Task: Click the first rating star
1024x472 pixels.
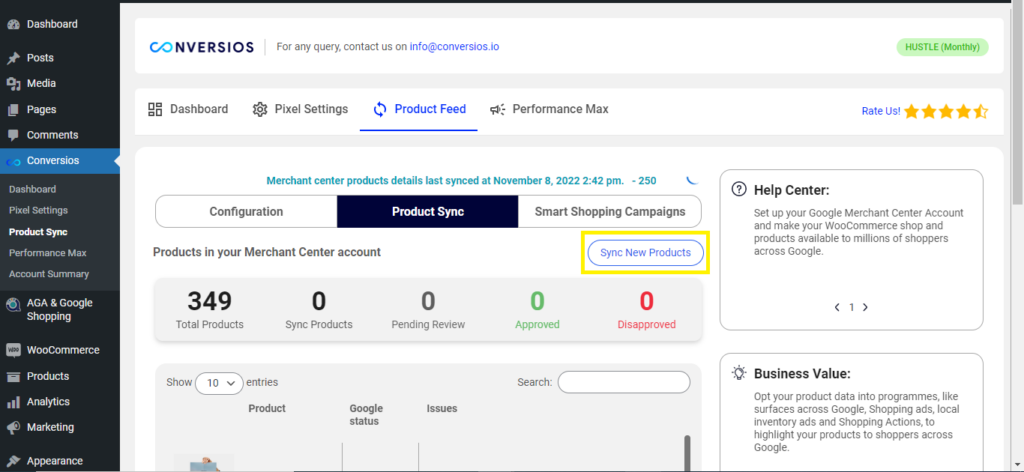Action: 912,112
